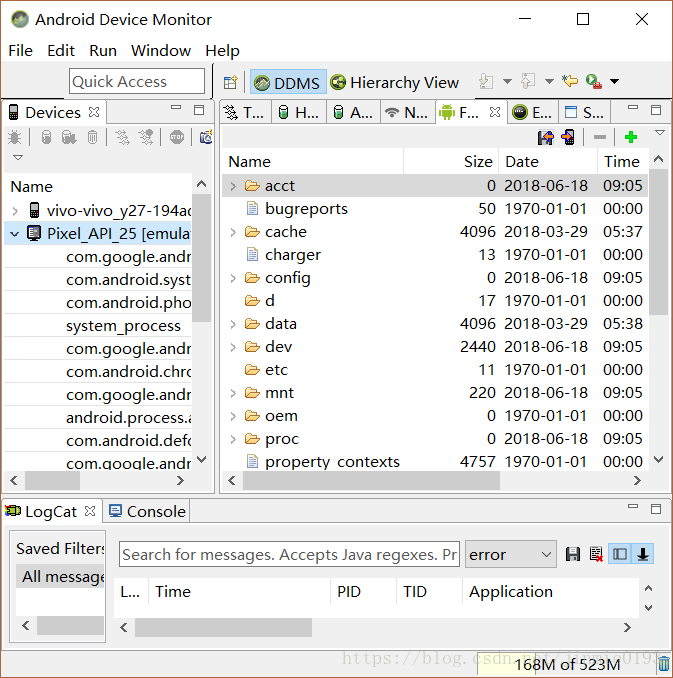The image size is (673, 678).
Task: Select the bugreports file row
Action: pos(434,209)
